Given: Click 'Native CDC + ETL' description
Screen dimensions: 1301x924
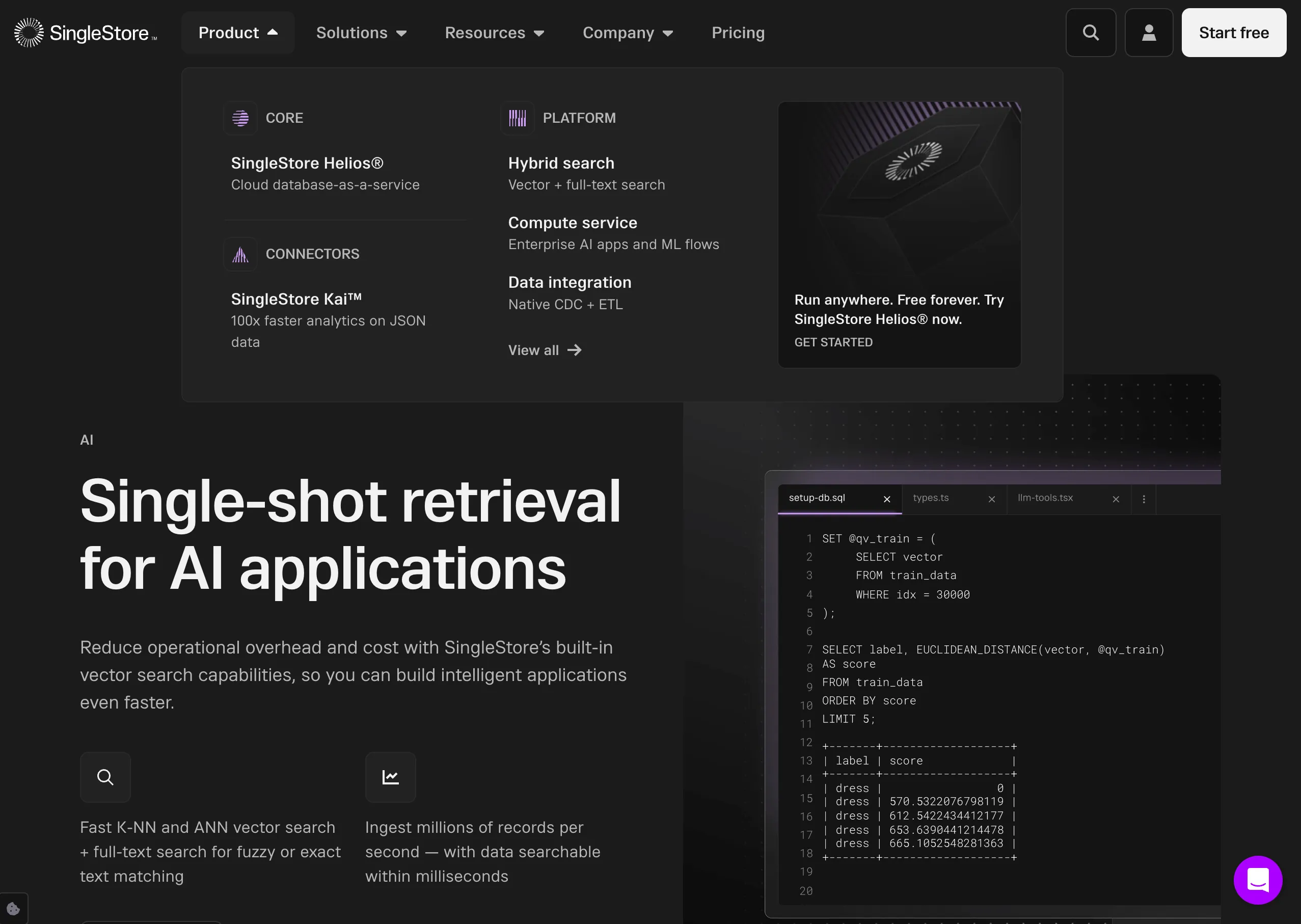Looking at the screenshot, I should (565, 305).
